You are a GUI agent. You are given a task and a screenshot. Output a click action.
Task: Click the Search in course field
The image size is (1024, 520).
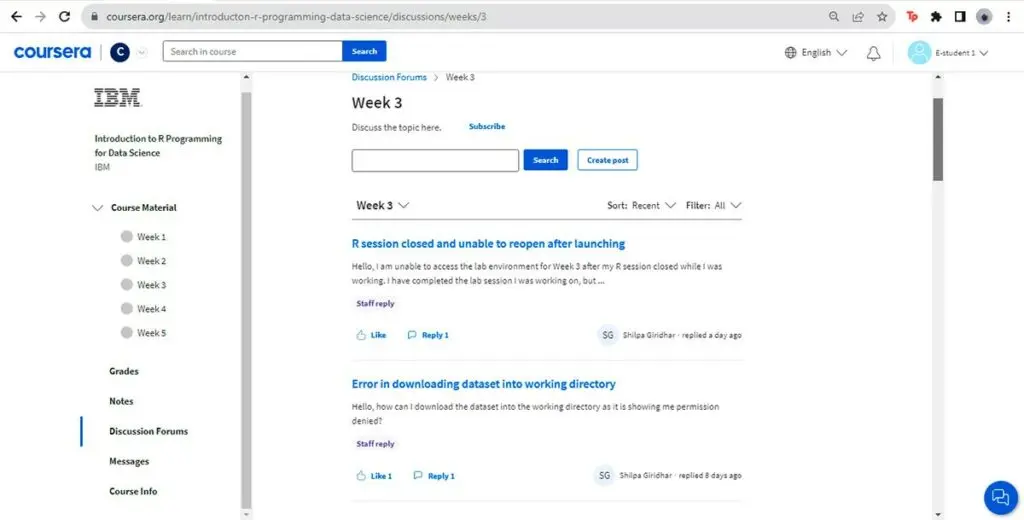(x=253, y=51)
